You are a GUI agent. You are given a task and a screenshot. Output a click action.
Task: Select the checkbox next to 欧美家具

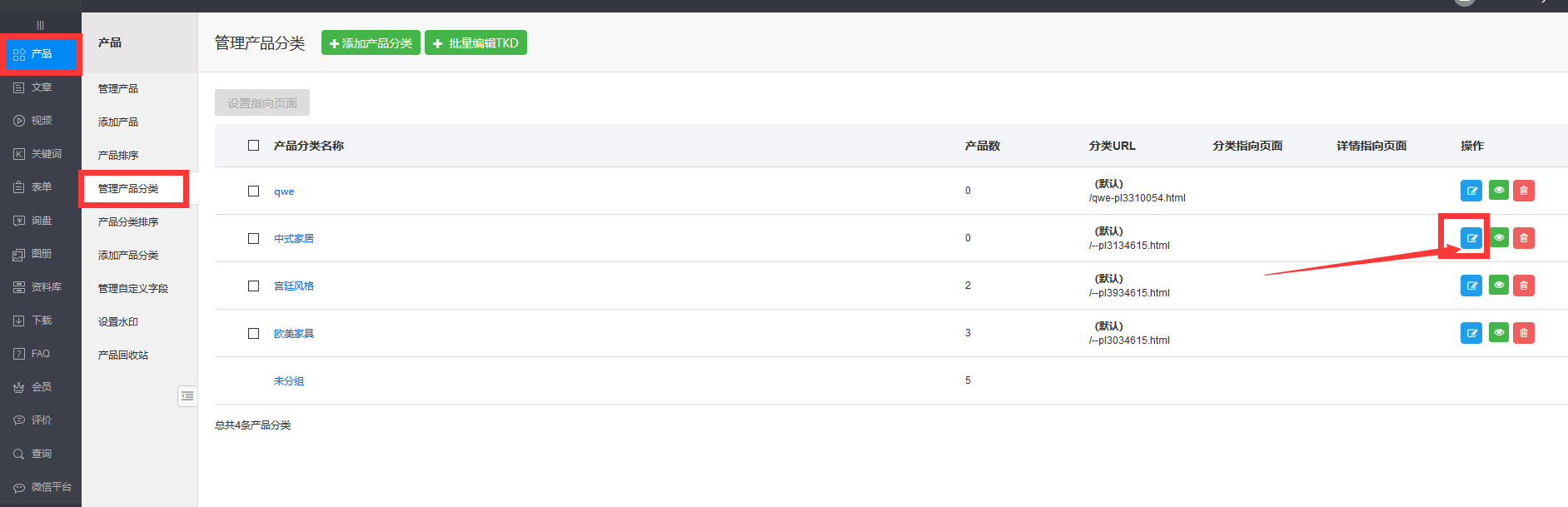click(x=254, y=333)
